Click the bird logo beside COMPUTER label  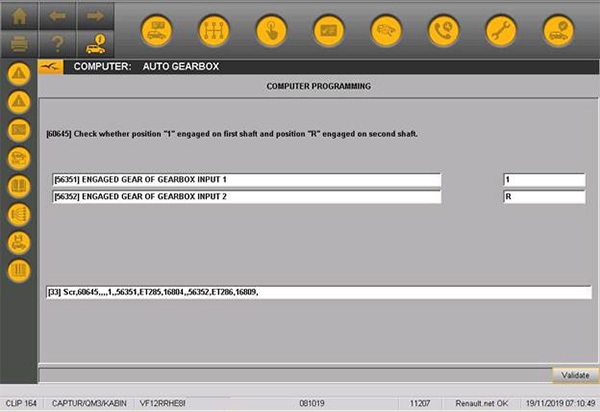coord(52,67)
